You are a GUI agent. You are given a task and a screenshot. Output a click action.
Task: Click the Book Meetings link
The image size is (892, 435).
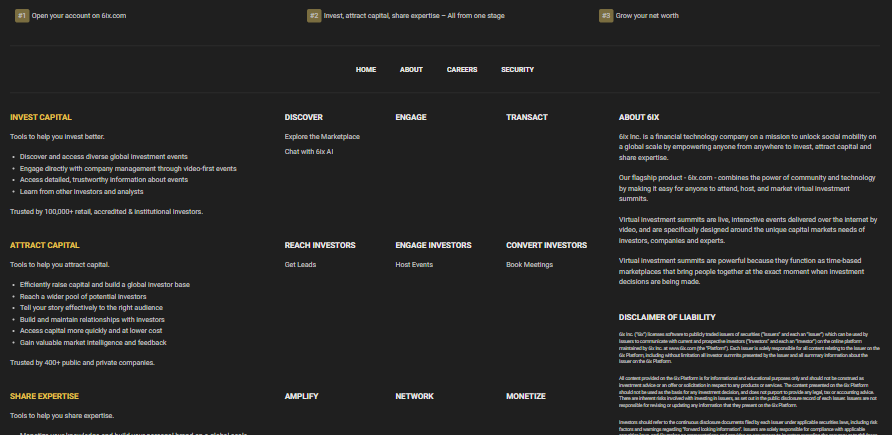(x=529, y=264)
